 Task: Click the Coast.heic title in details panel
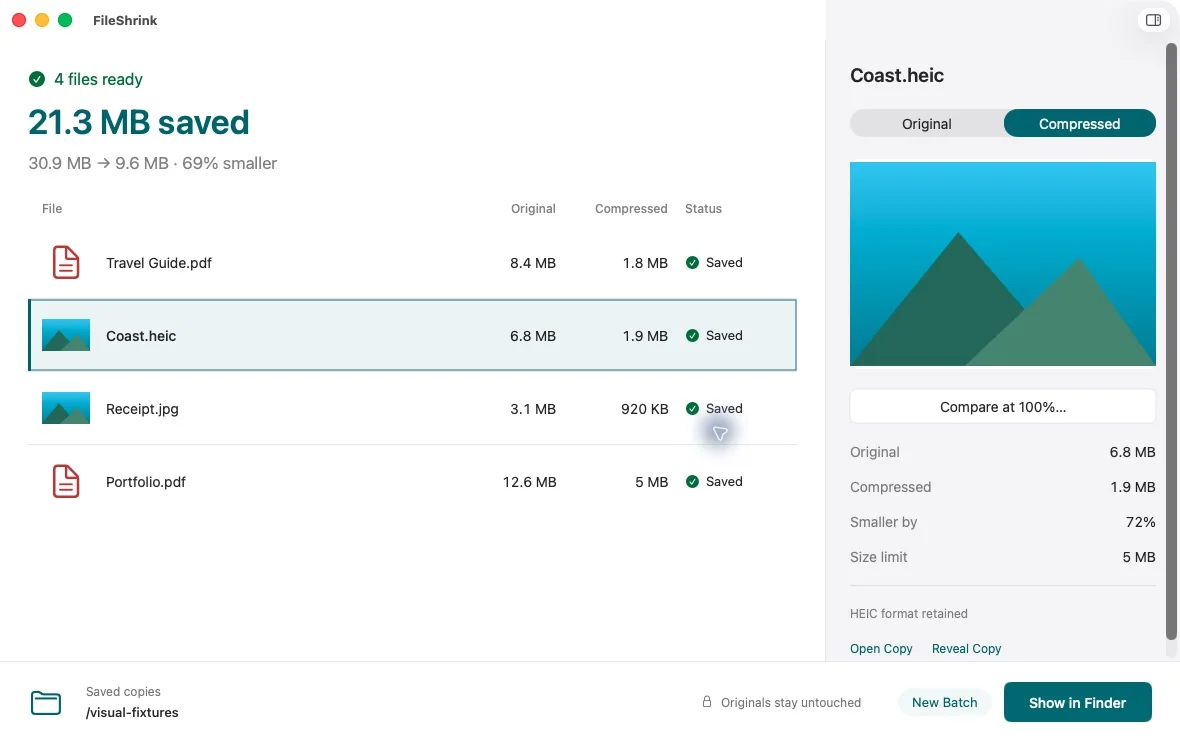(896, 75)
